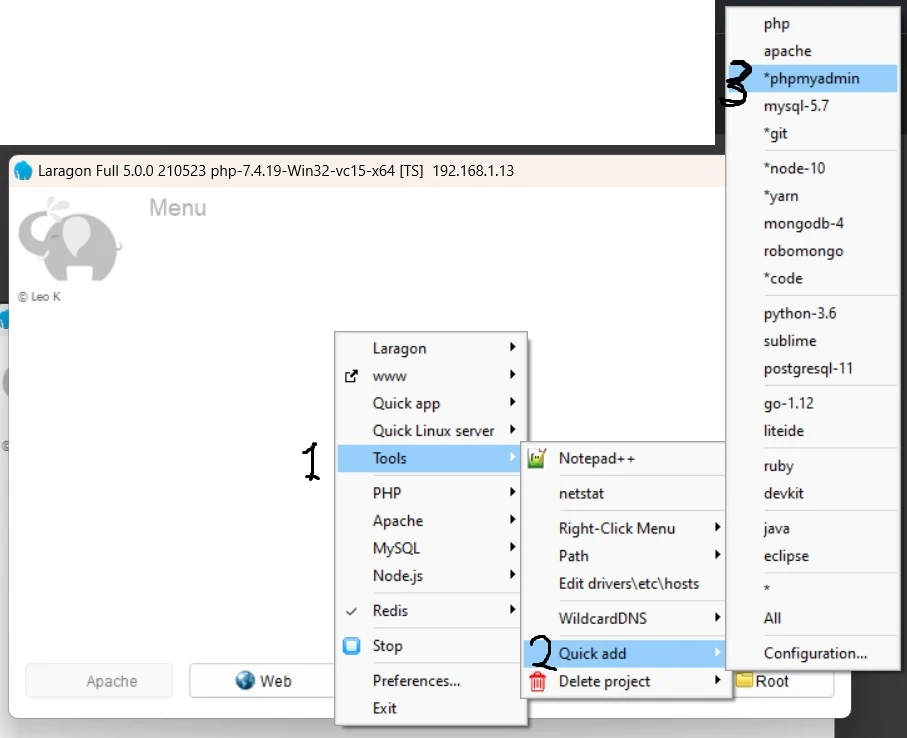Click the Web button

pos(262,681)
